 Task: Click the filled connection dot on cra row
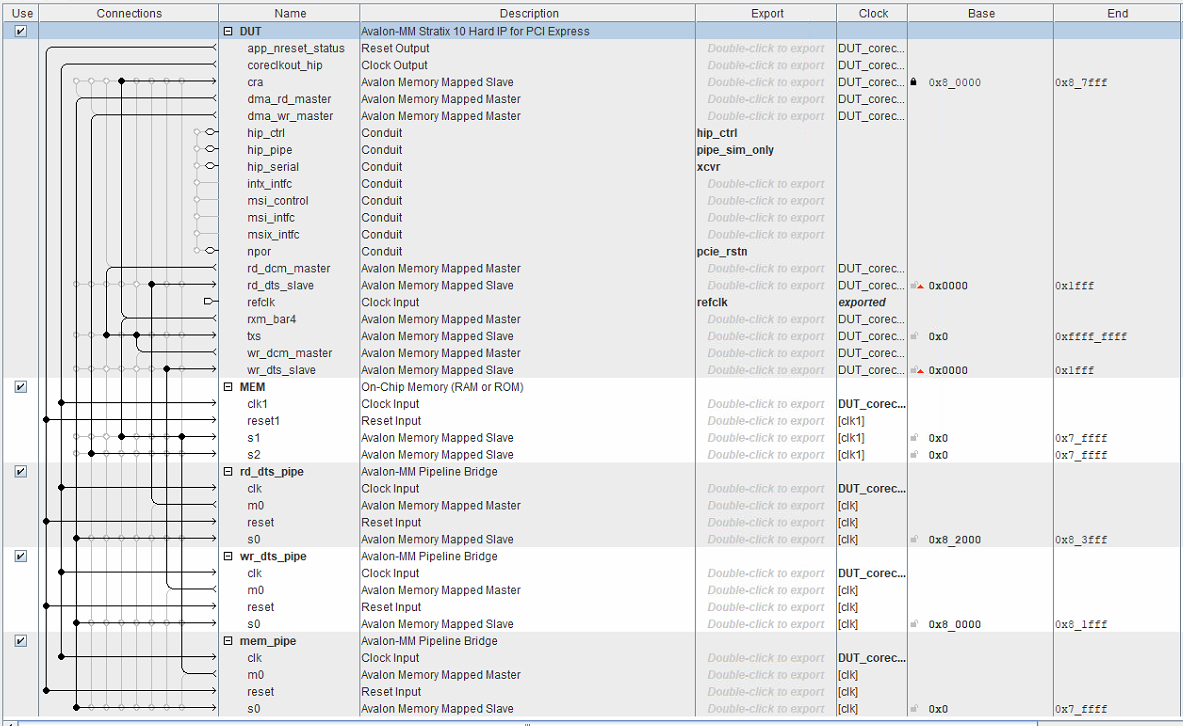122,82
